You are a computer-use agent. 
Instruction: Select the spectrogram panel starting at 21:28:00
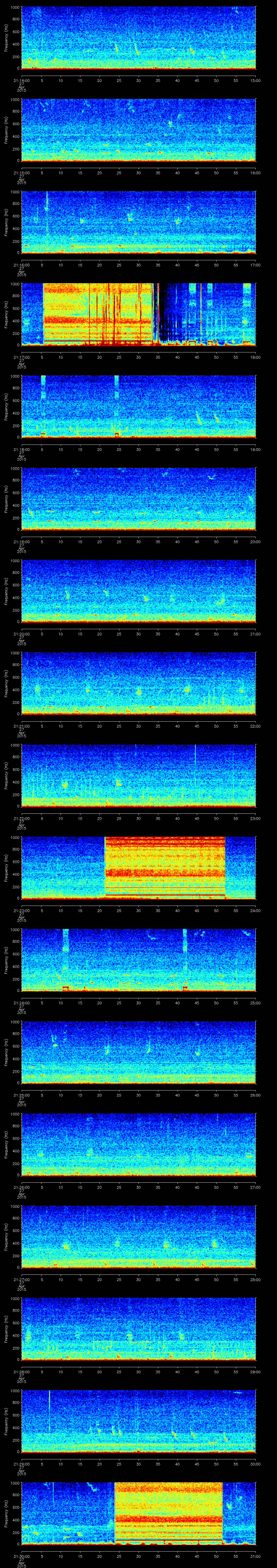tap(139, 1329)
